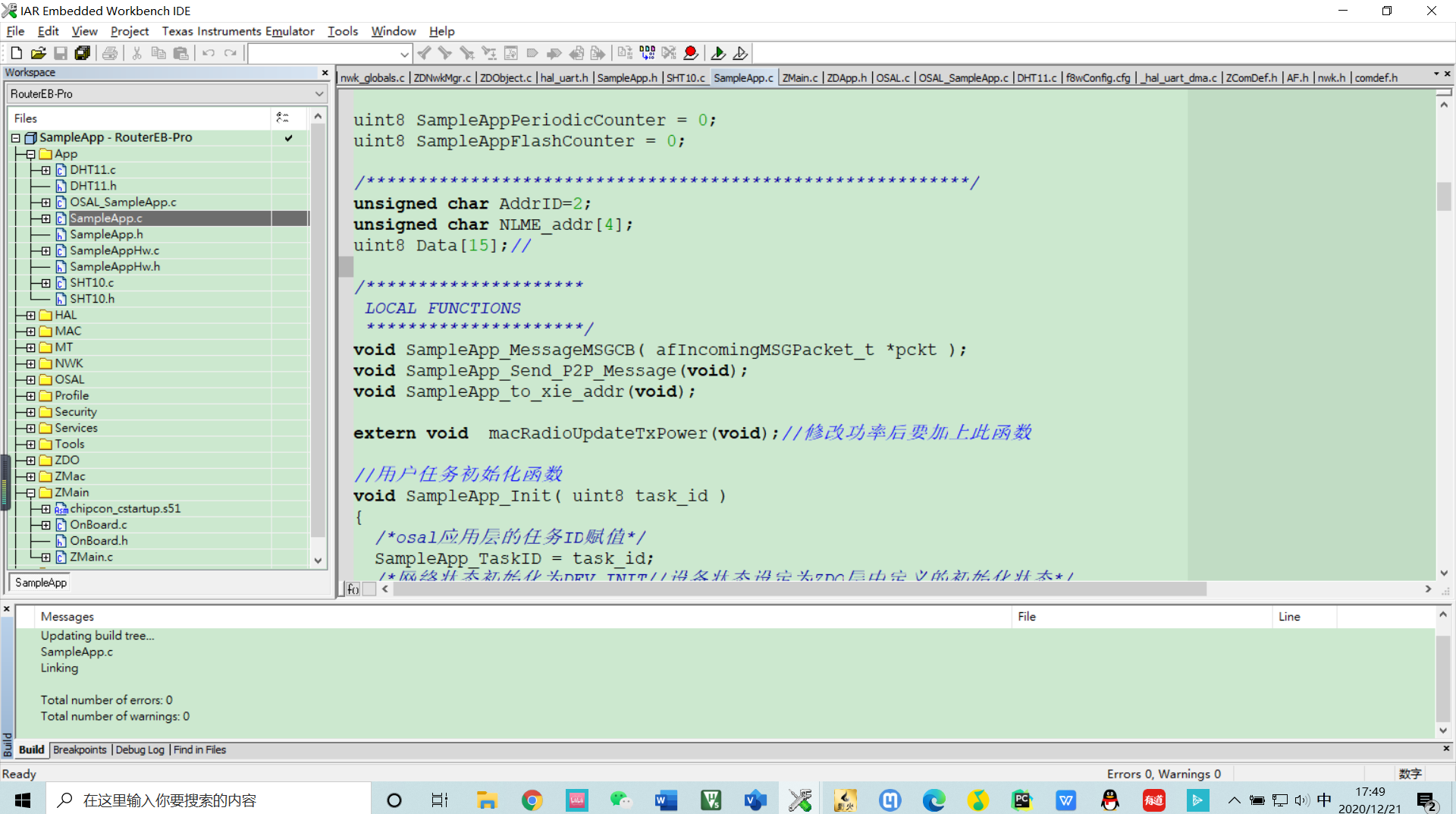1456x814 pixels.
Task: Close the Workspace panel
Action: 325,73
